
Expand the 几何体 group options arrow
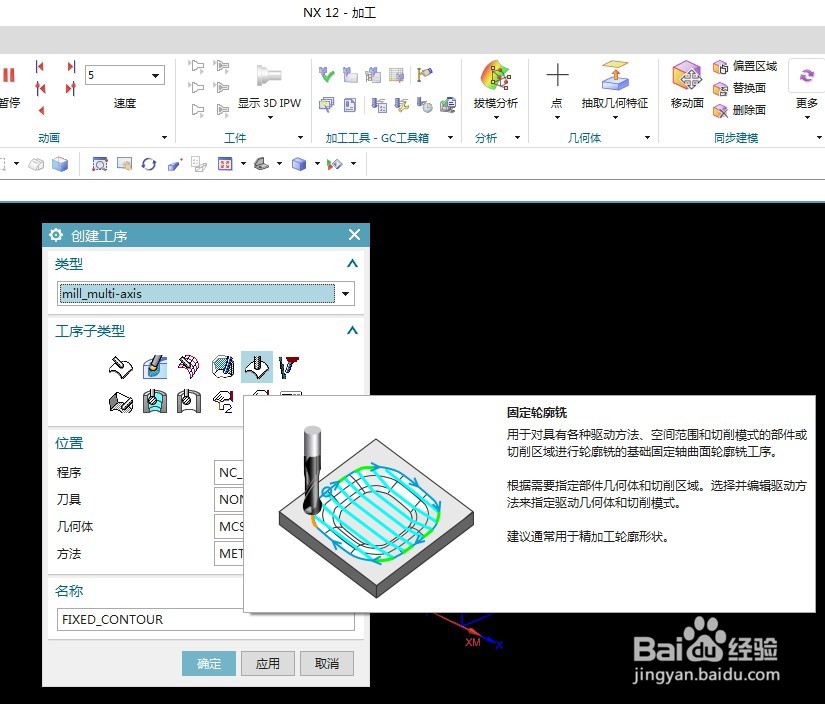click(x=647, y=138)
